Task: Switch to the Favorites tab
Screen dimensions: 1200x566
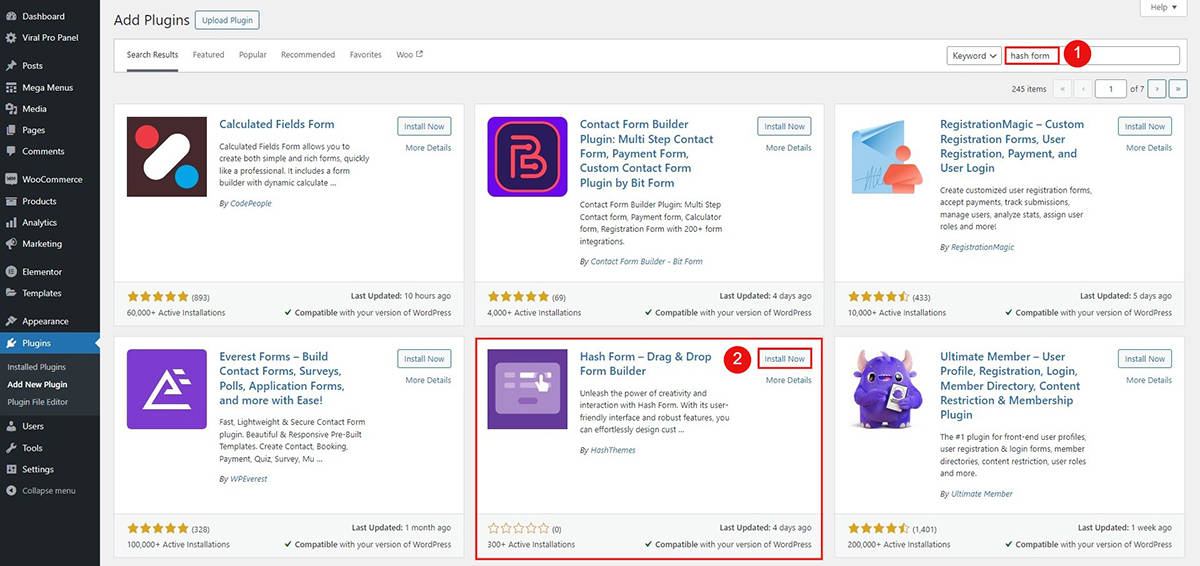Action: tap(365, 55)
